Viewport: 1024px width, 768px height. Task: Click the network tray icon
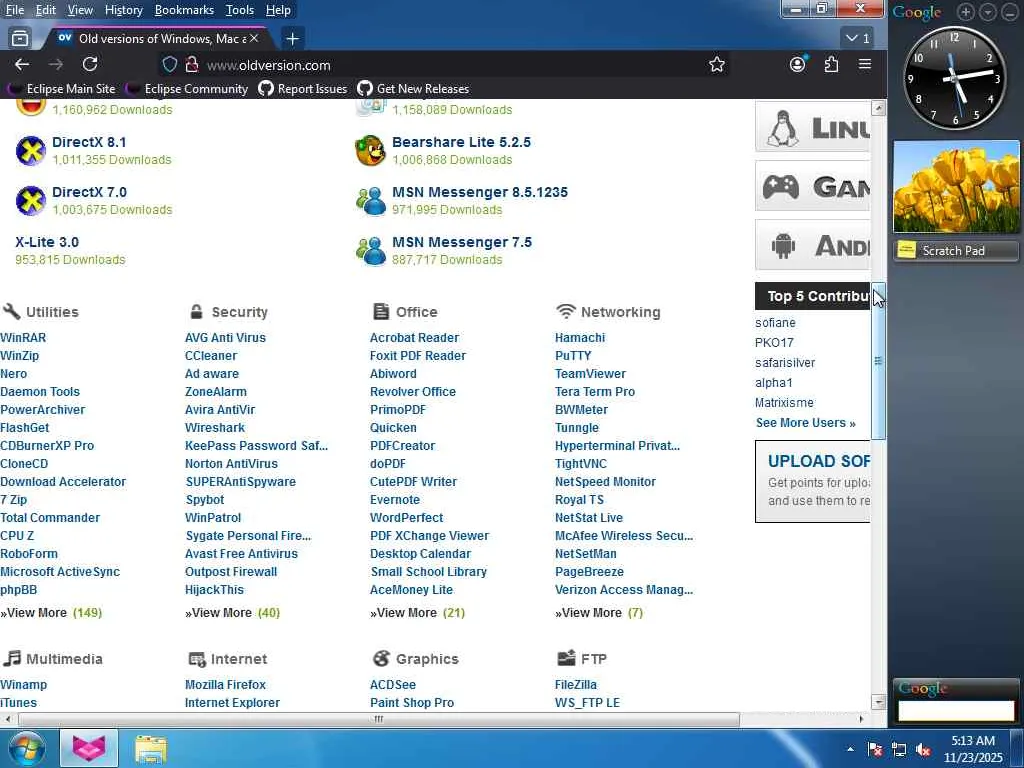pos(899,750)
